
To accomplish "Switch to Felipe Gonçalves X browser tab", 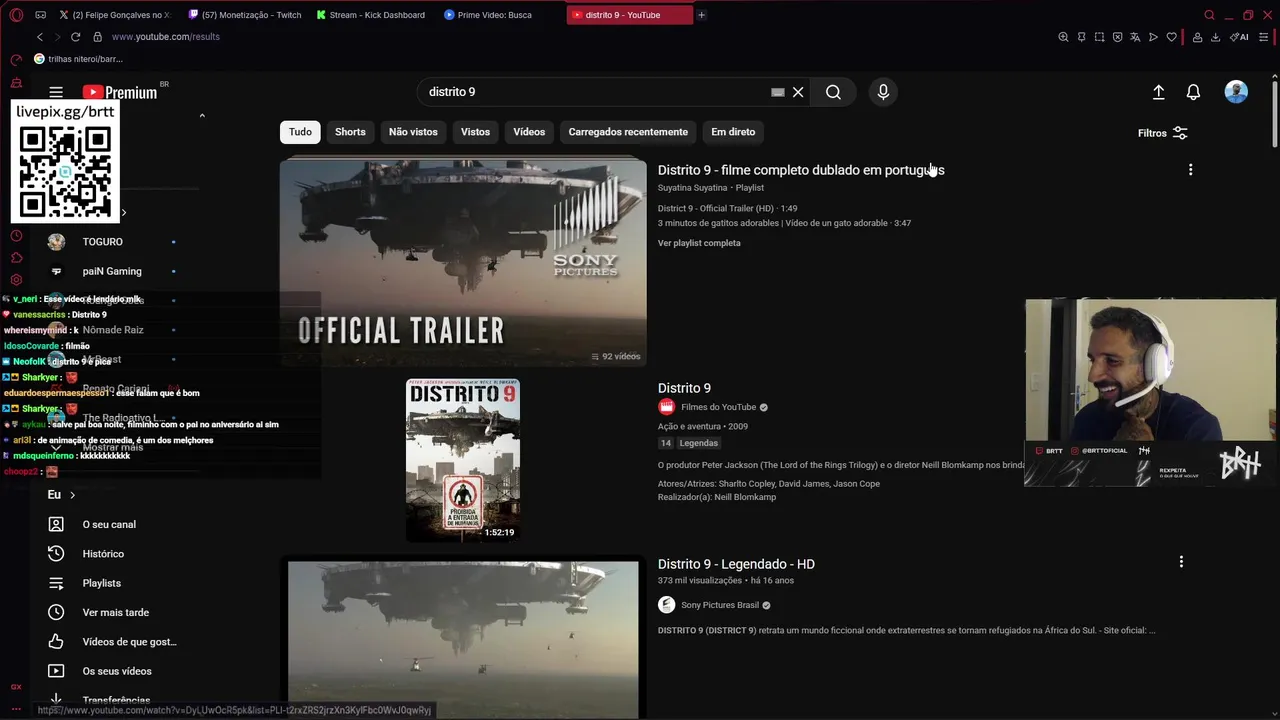I will (115, 15).
